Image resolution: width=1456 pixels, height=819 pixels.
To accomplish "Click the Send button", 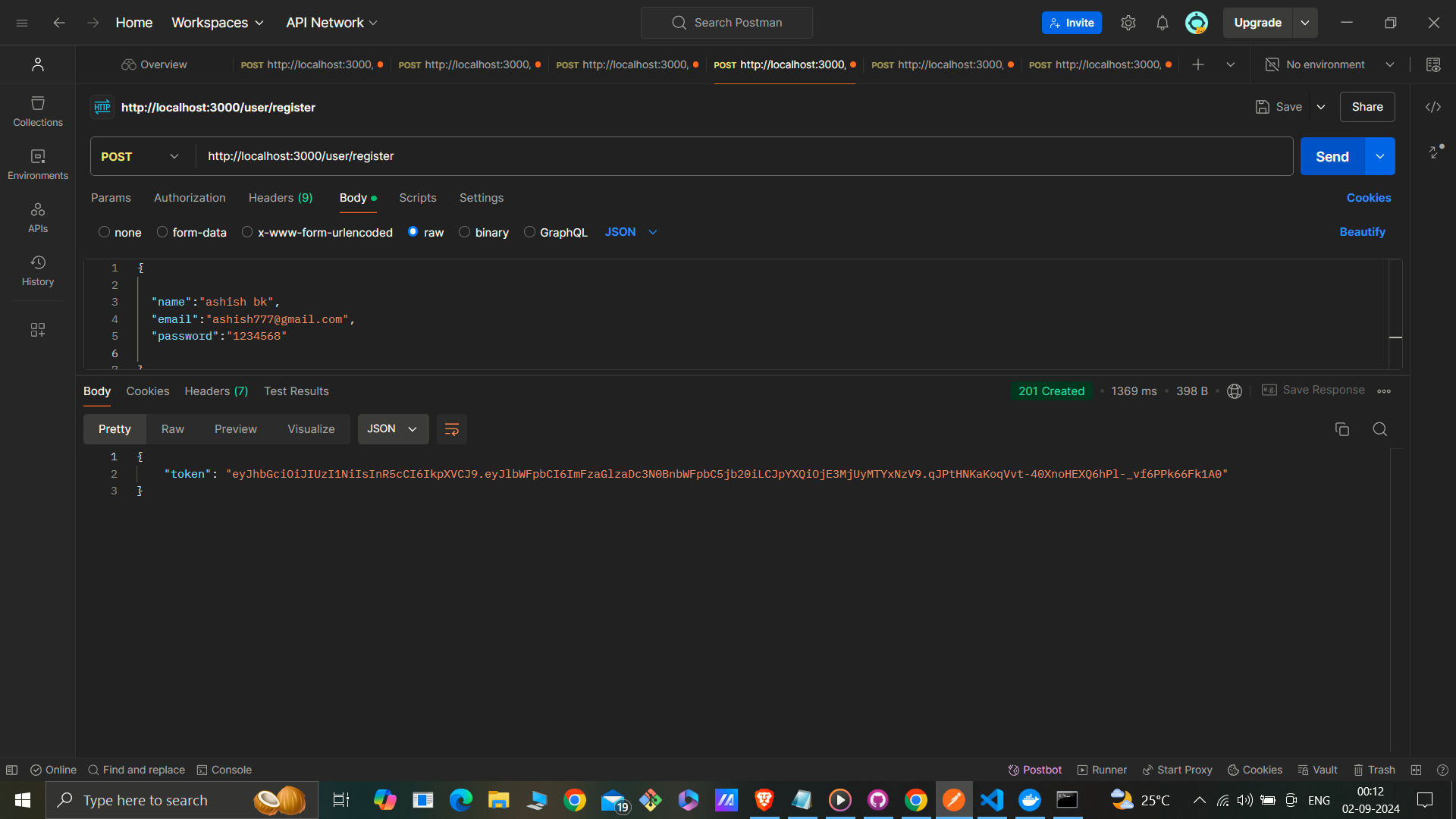I will click(x=1332, y=156).
